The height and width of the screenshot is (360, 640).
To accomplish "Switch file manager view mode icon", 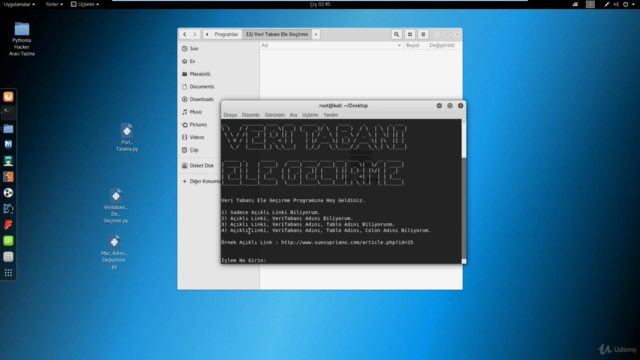I will pos(410,34).
